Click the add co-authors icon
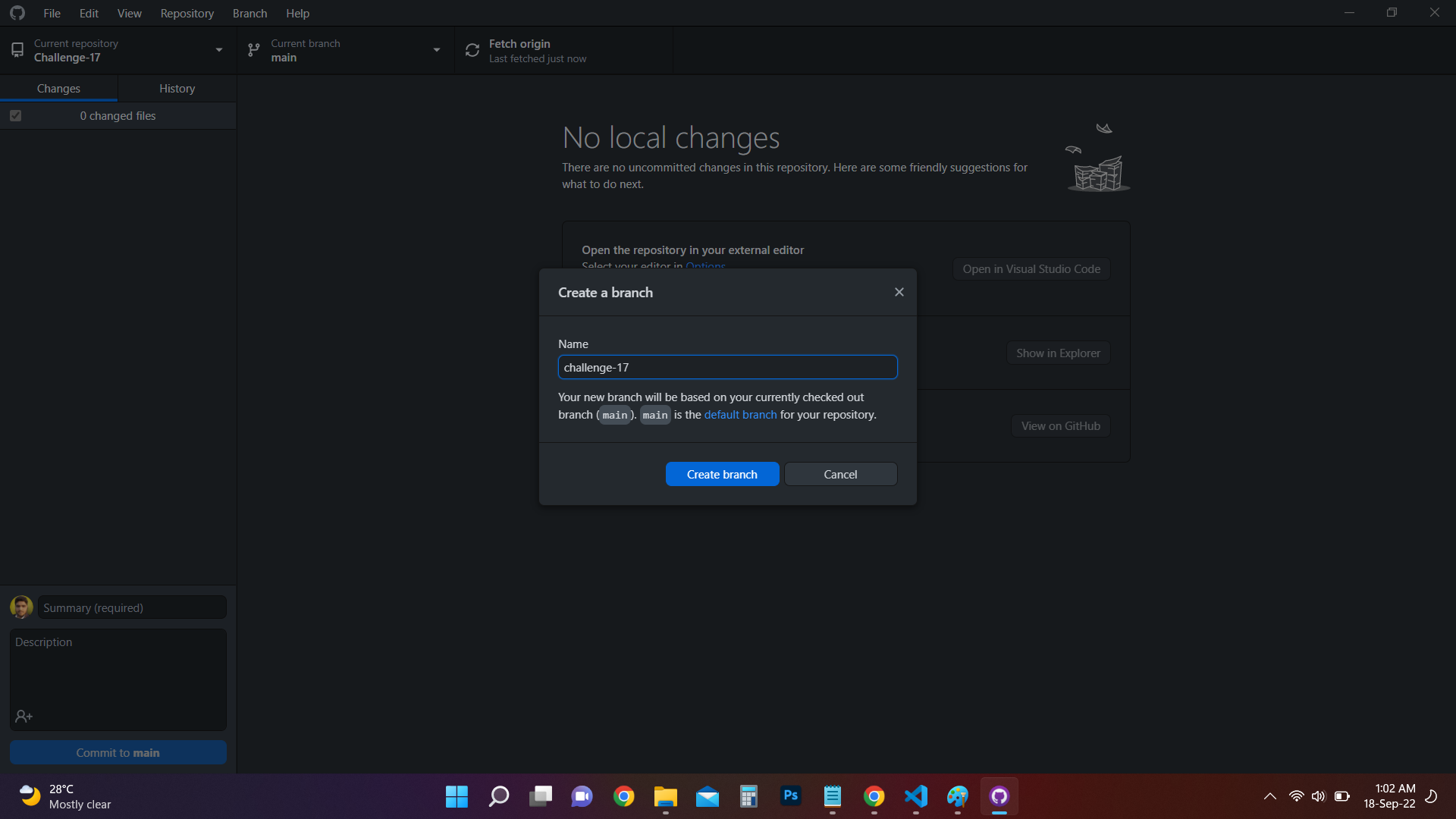Viewport: 1456px width, 819px height. click(24, 717)
